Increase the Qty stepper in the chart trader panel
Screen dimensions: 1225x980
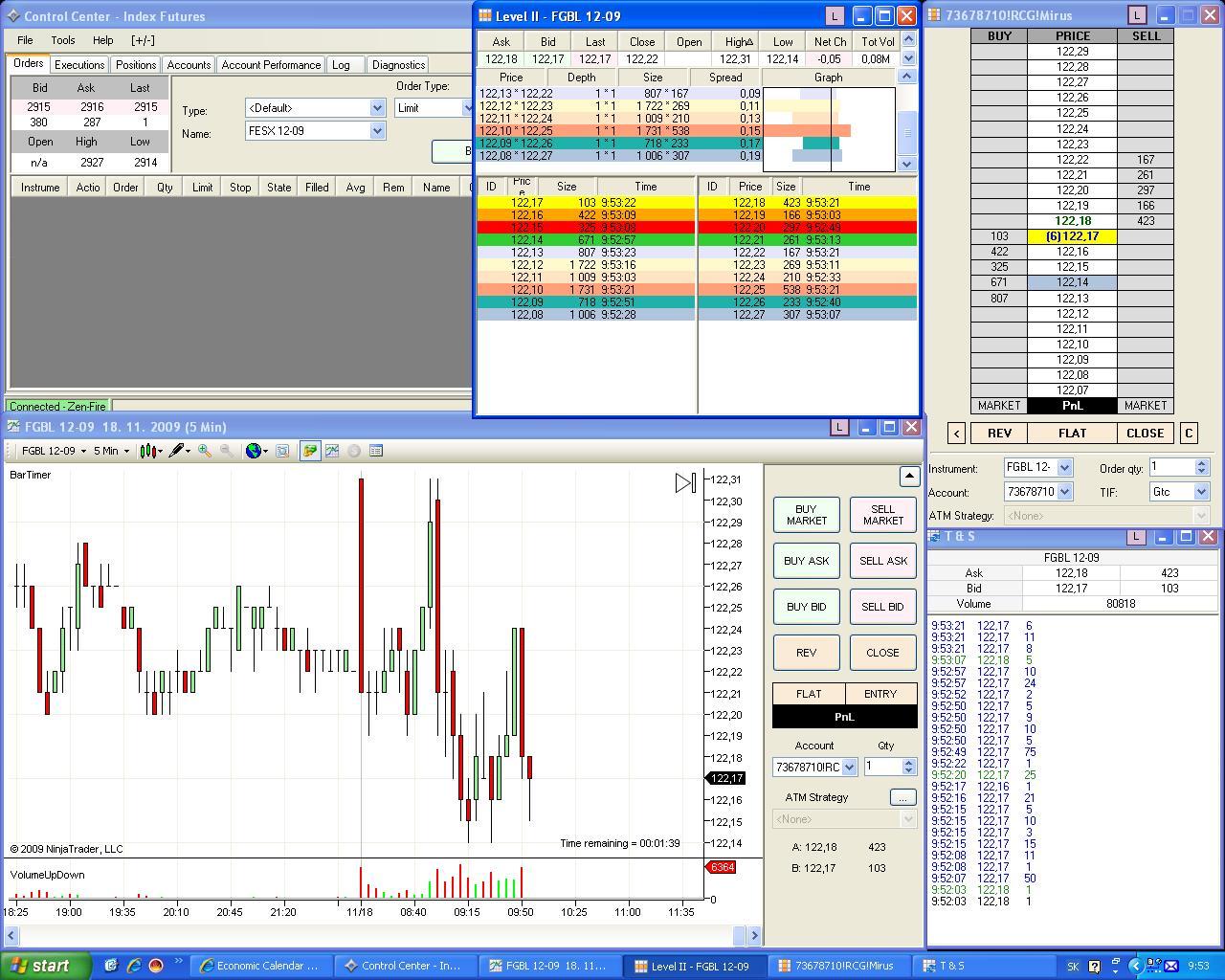[x=909, y=763]
